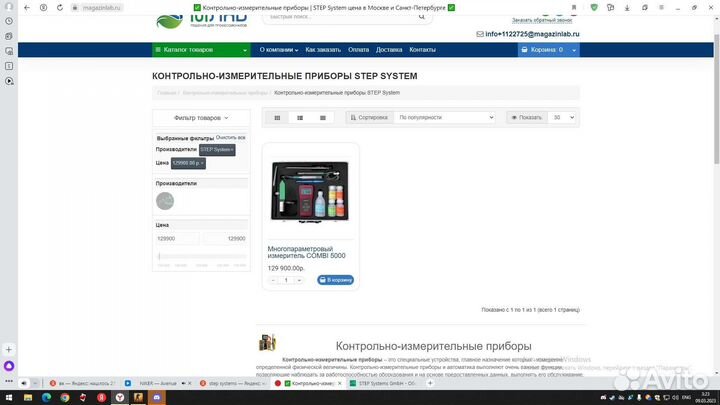Expand the Фильтр товаров panel

click(x=201, y=117)
